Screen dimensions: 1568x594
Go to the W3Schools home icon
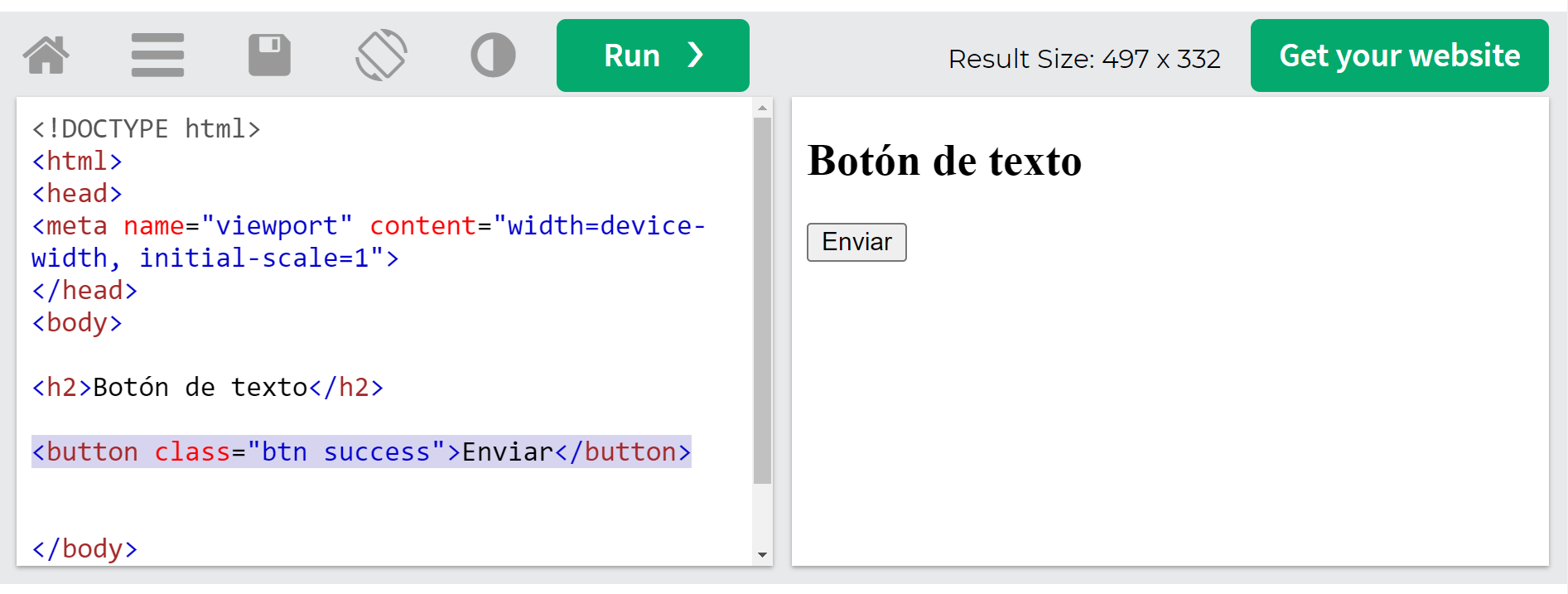coord(46,56)
